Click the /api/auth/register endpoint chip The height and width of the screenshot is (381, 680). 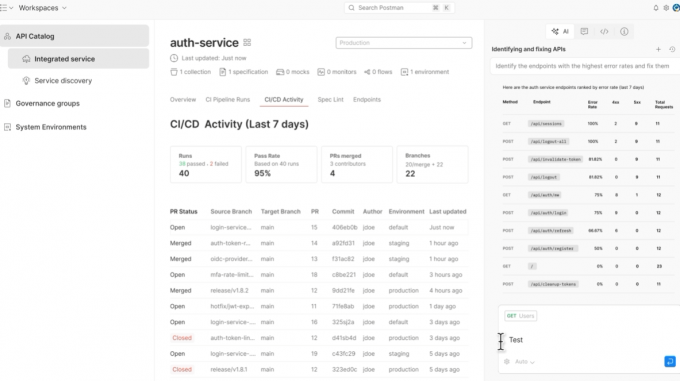(552, 248)
